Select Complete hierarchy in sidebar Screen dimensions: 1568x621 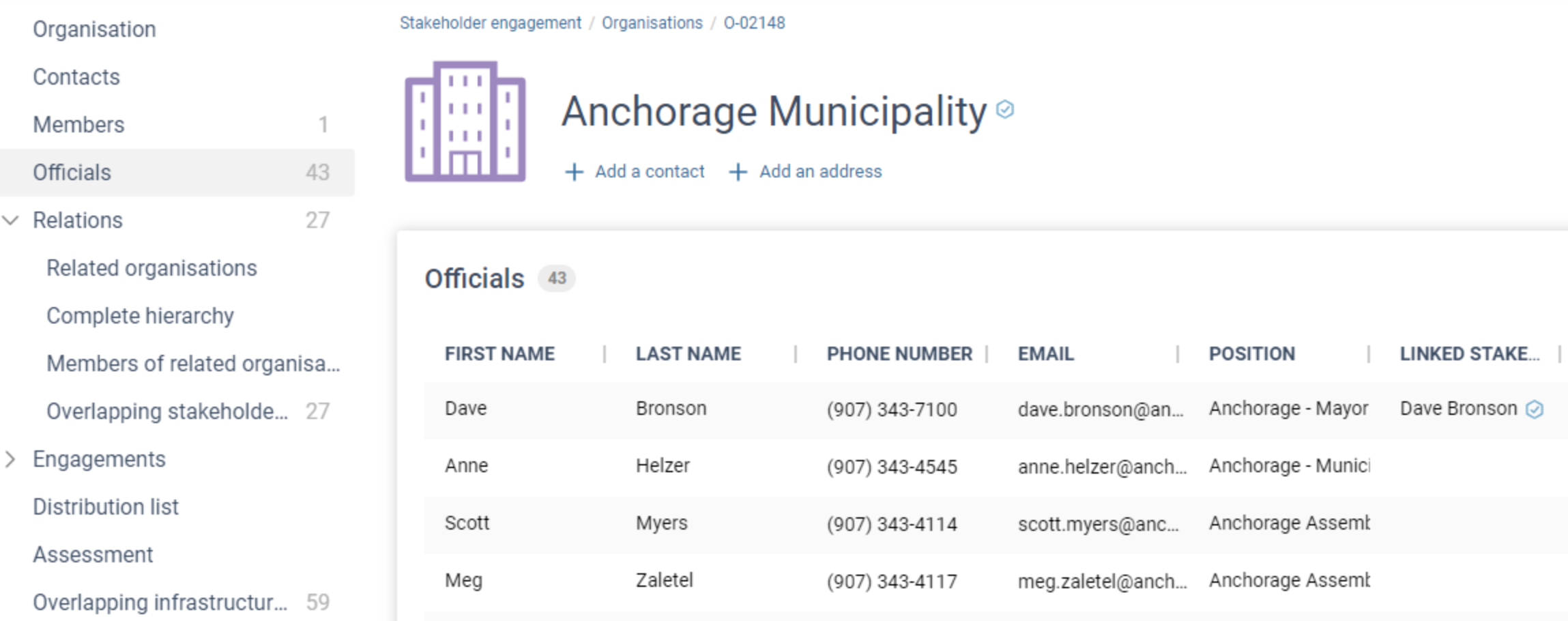pyautogui.click(x=140, y=316)
